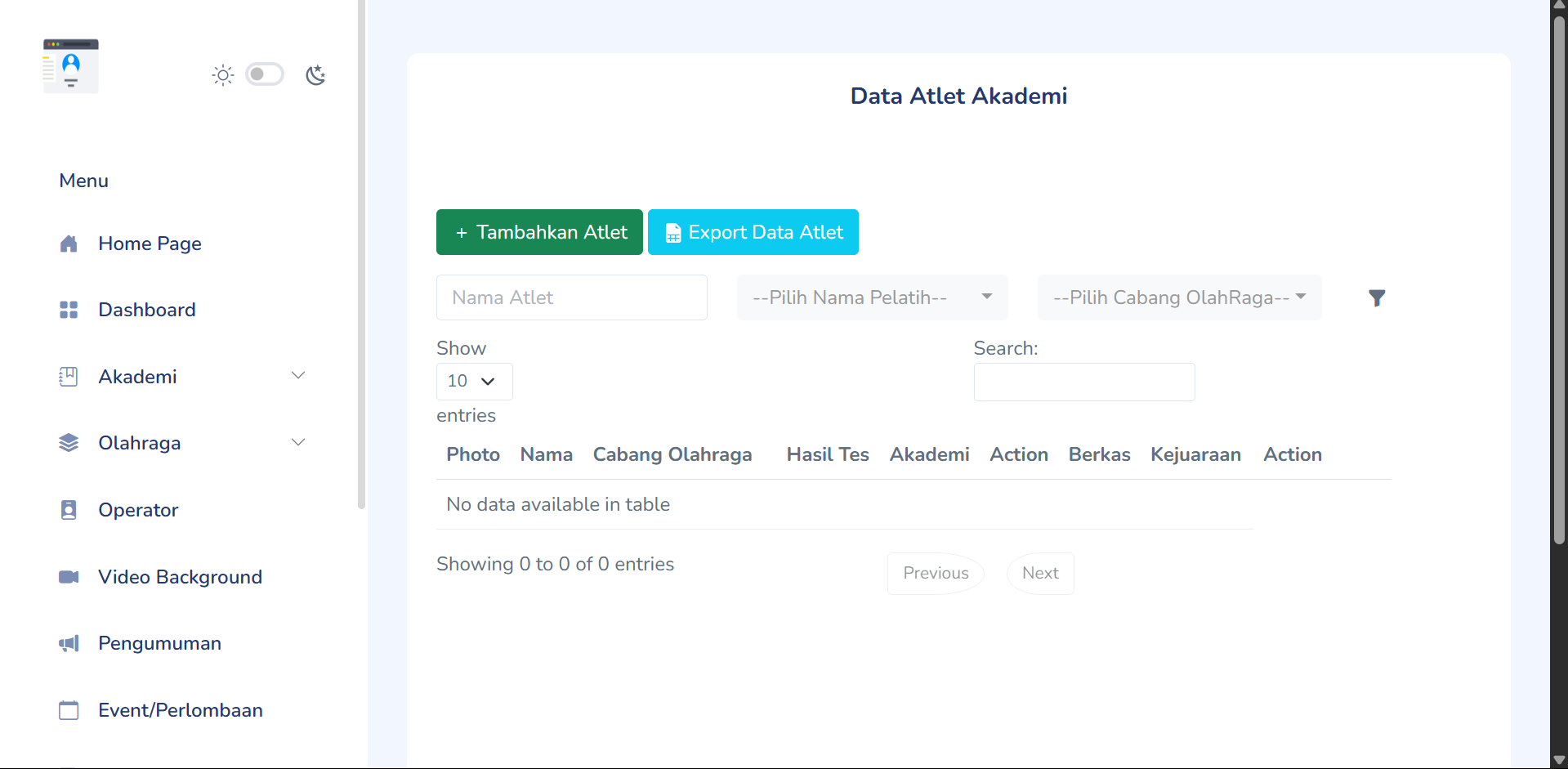Toggle the dark mode switch

(265, 74)
